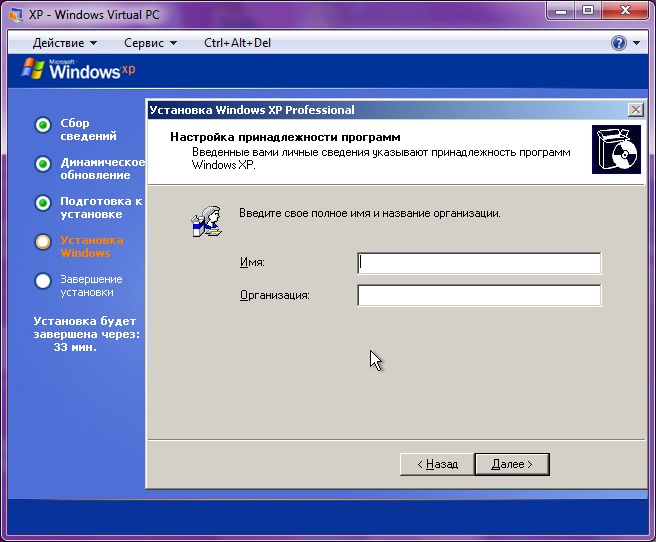Screen dimensions: 656x542
Task: Click the Динамическое обновление step indicator
Action: [x=43, y=164]
